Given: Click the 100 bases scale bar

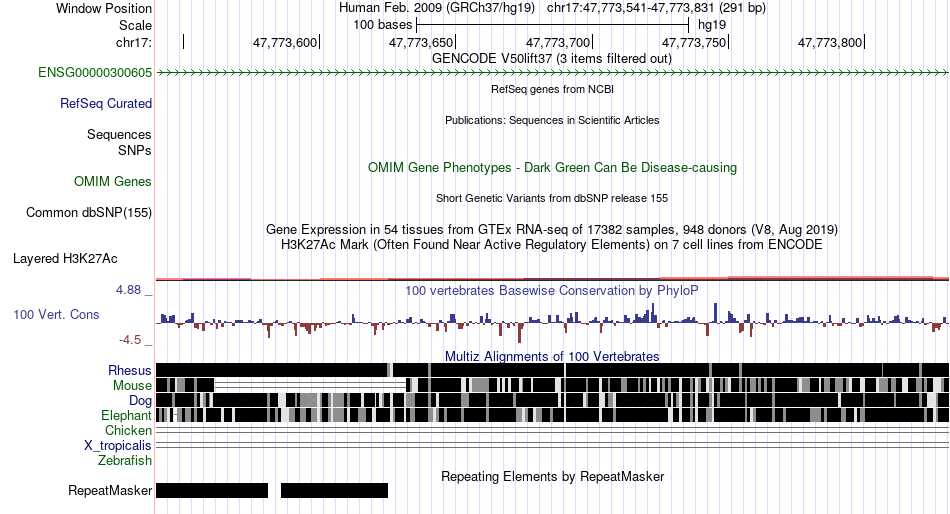Looking at the screenshot, I should tap(553, 25).
